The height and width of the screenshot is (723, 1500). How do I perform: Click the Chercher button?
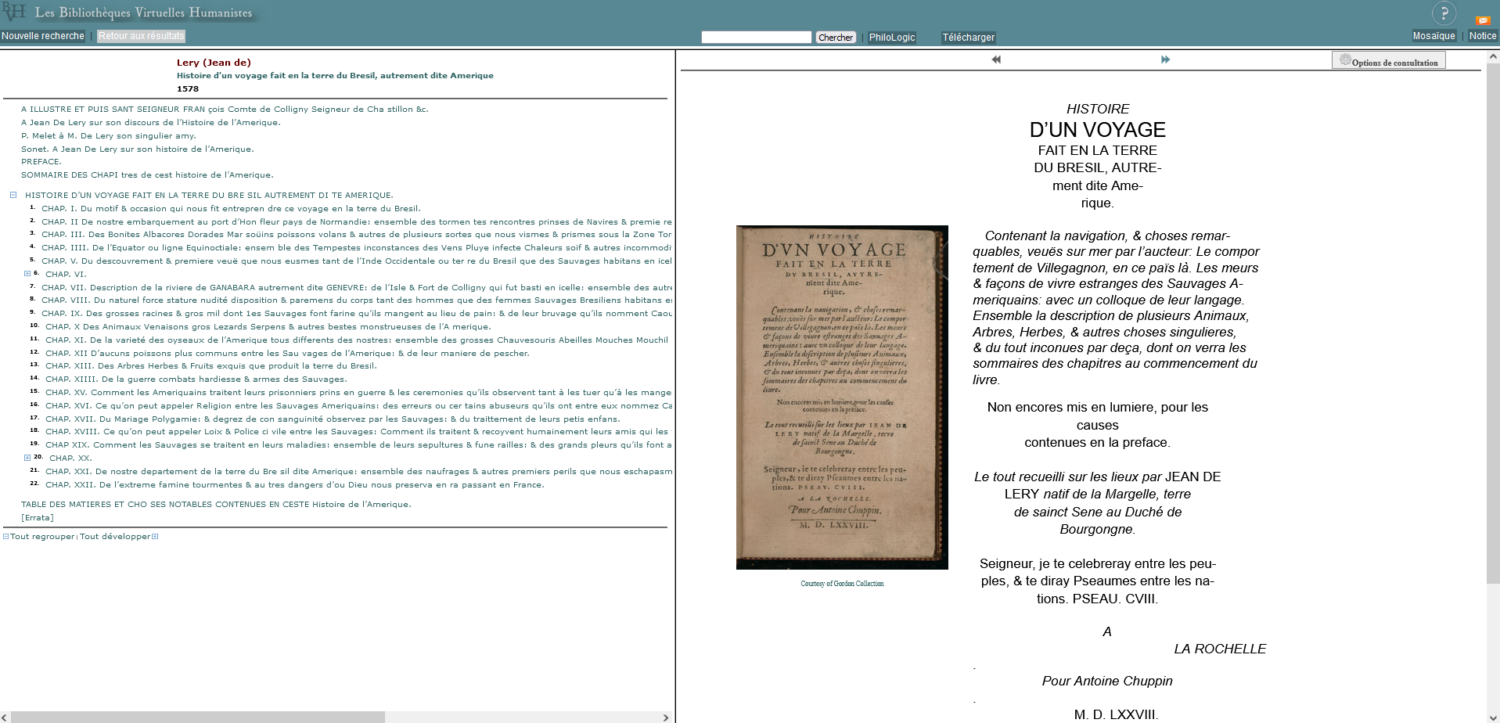click(x=836, y=37)
